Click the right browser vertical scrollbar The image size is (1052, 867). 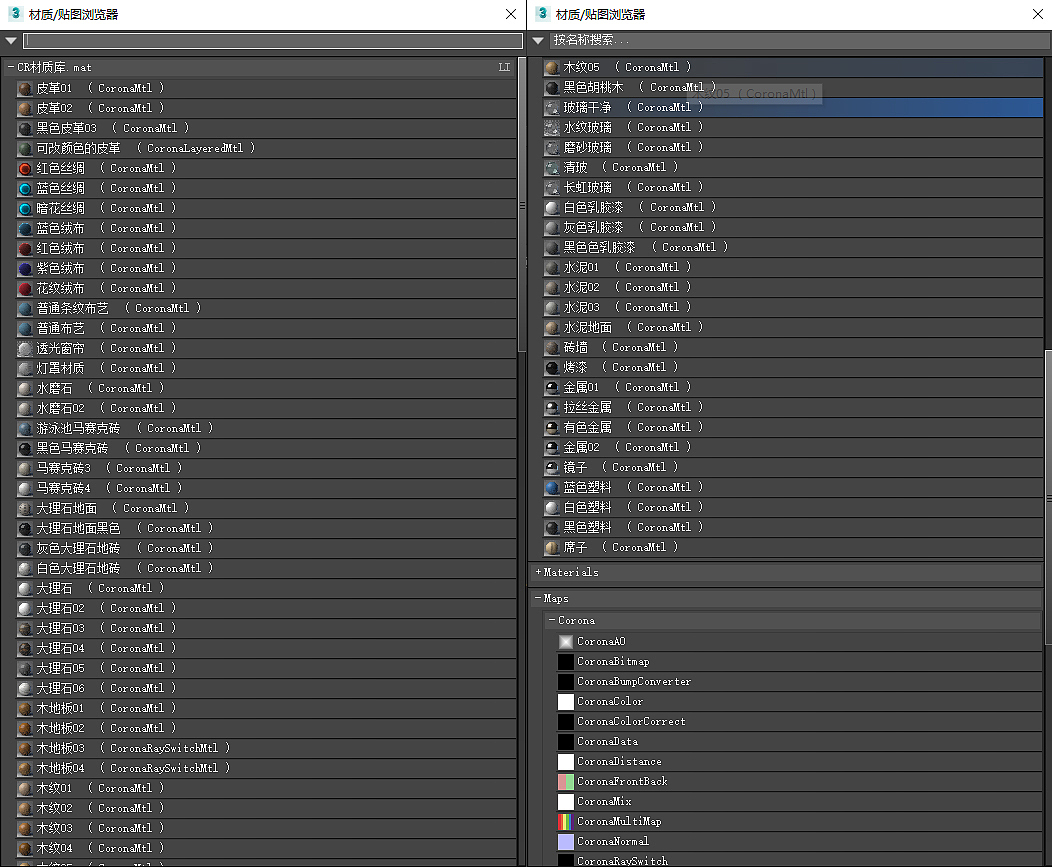pyautogui.click(x=1048, y=498)
